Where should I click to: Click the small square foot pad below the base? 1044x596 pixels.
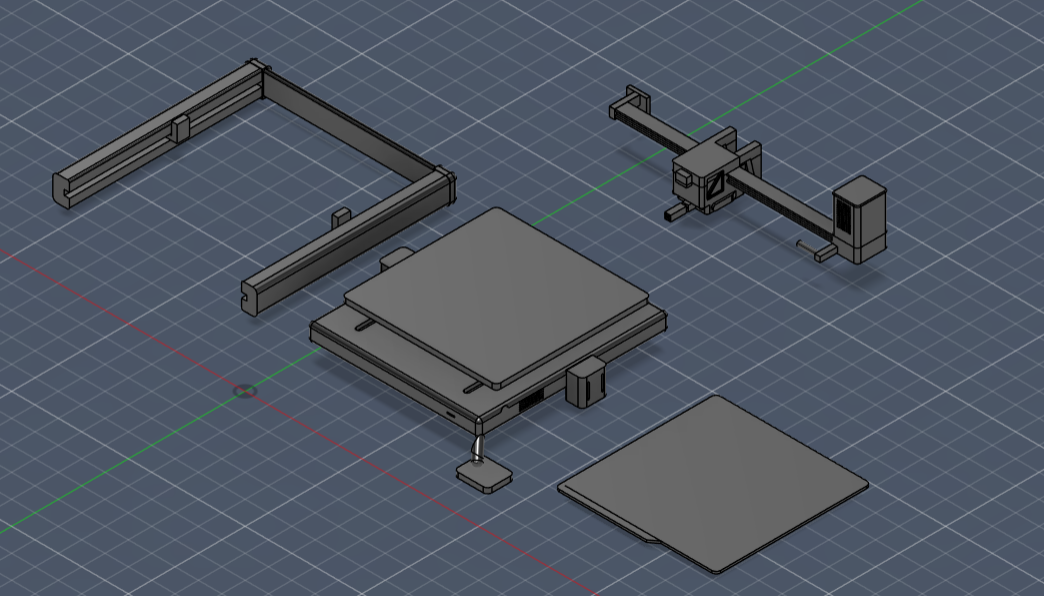[x=484, y=474]
